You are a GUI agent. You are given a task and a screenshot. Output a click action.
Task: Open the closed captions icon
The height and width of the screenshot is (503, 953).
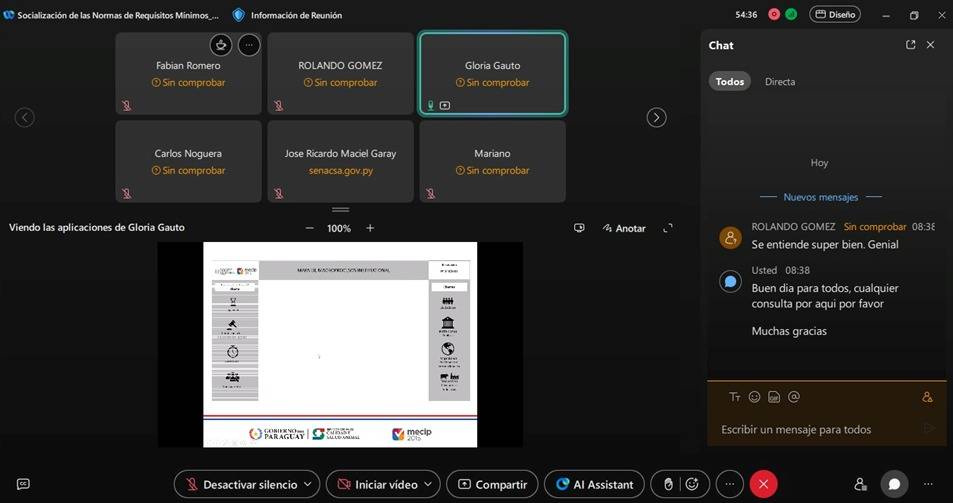click(x=23, y=484)
